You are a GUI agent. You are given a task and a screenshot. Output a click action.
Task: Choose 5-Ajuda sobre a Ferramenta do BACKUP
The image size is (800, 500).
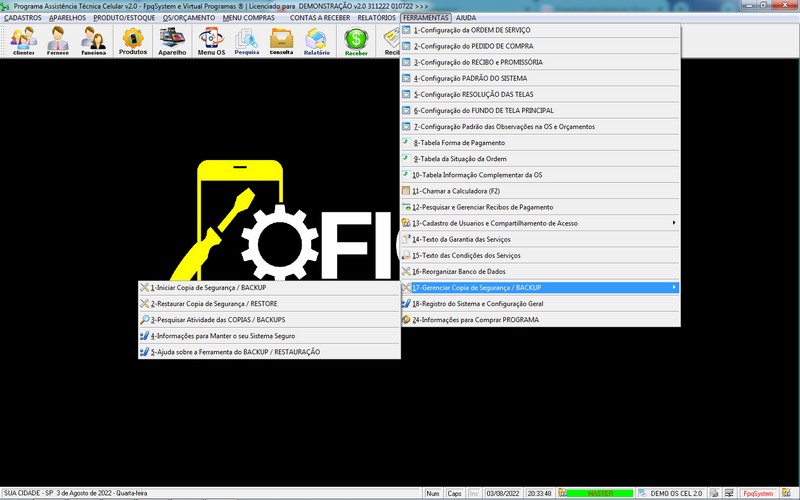pyautogui.click(x=269, y=352)
